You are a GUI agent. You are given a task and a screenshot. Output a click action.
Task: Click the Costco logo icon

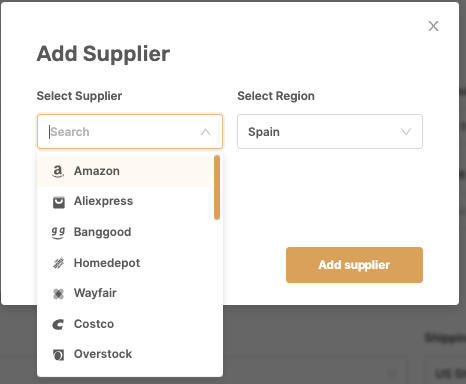tap(58, 324)
